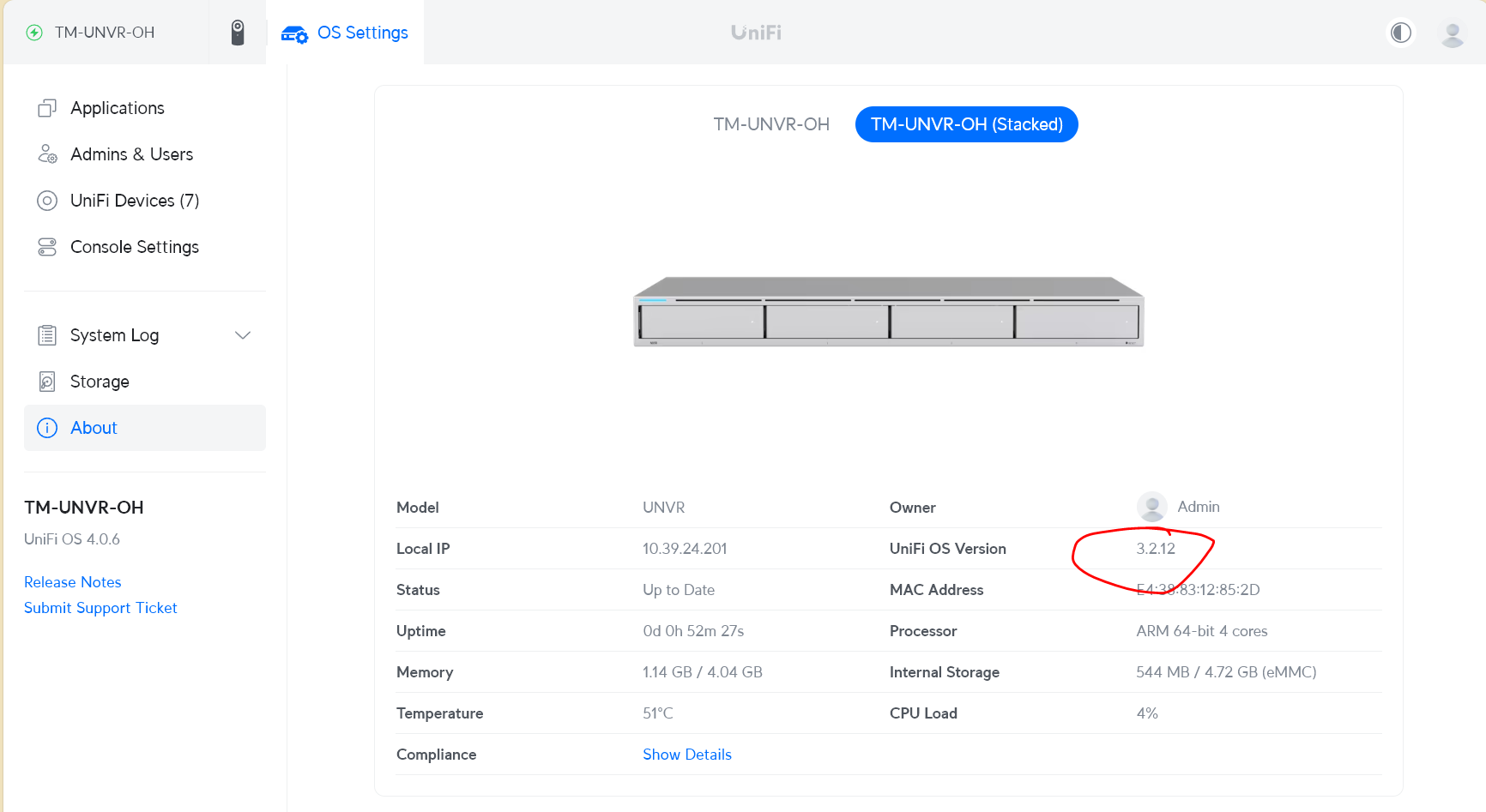The image size is (1486, 812).
Task: Open the Storage page
Action: [x=145, y=382]
